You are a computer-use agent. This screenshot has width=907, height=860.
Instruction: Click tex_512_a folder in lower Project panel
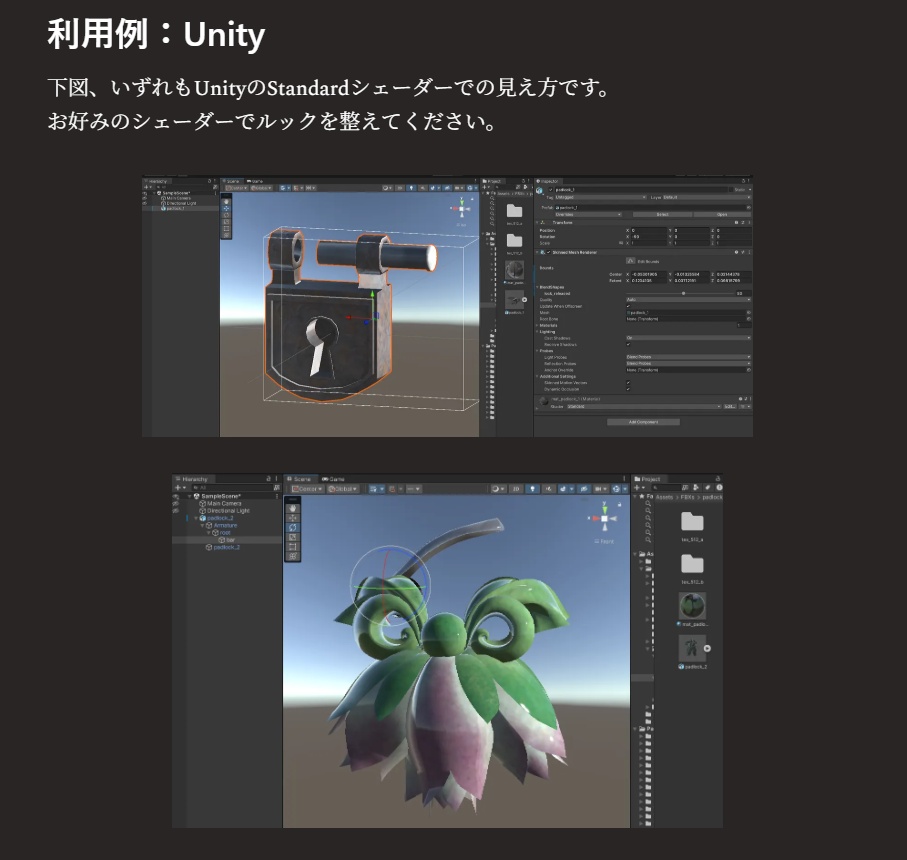[692, 526]
